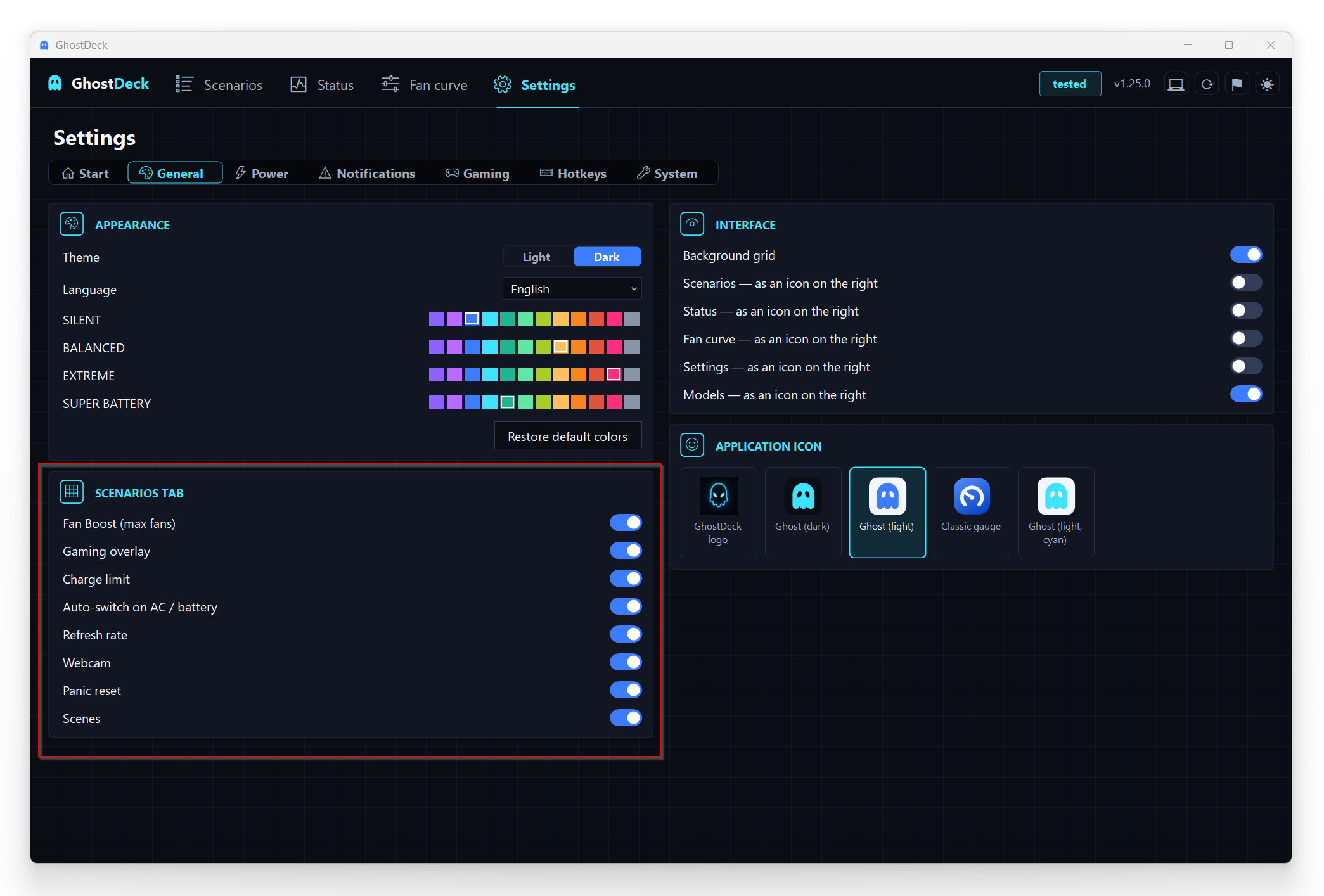Pick the gray swatch for EXTREME
The height and width of the screenshot is (896, 1324).
632,374
